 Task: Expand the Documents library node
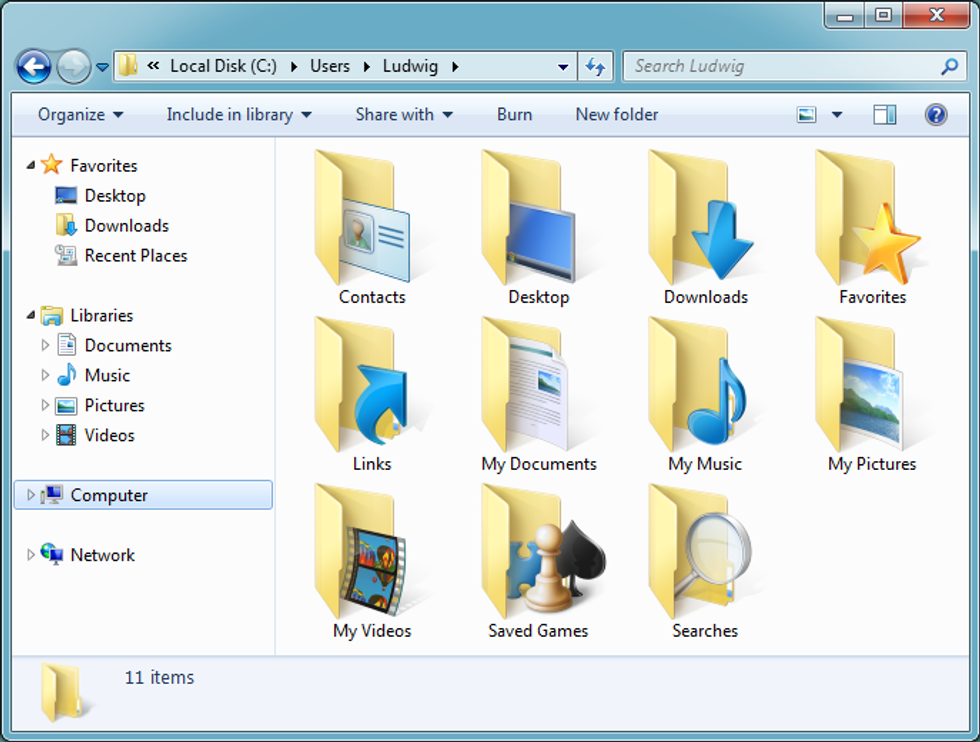point(45,346)
